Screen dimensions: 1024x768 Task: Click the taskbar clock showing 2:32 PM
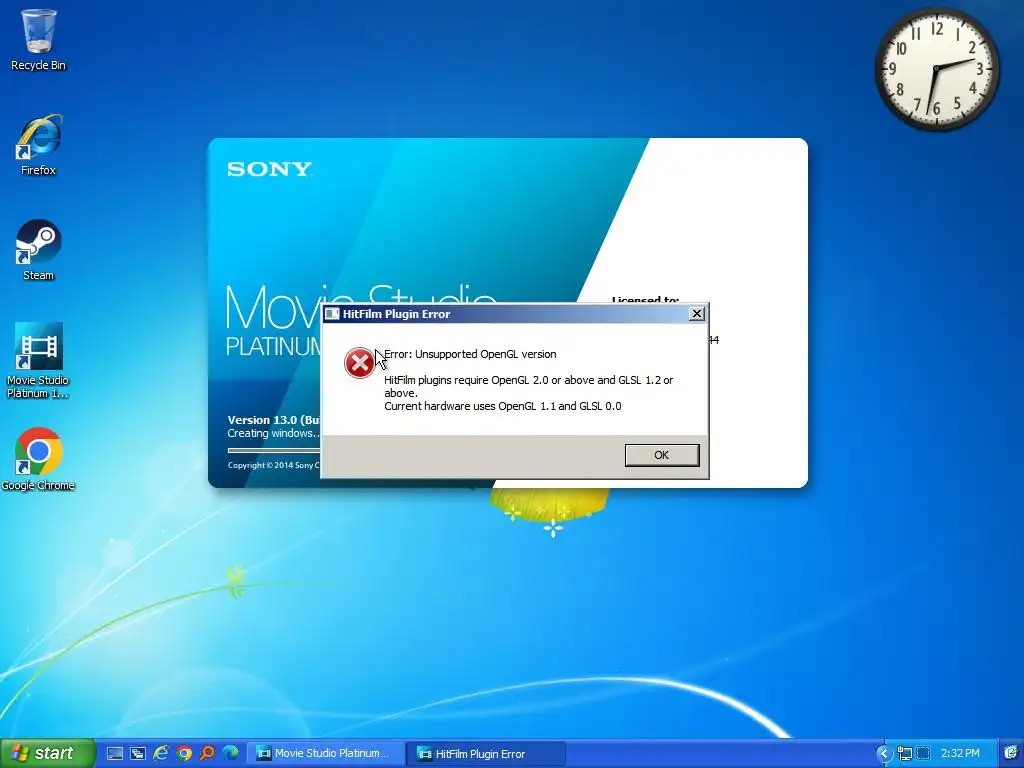pos(960,754)
